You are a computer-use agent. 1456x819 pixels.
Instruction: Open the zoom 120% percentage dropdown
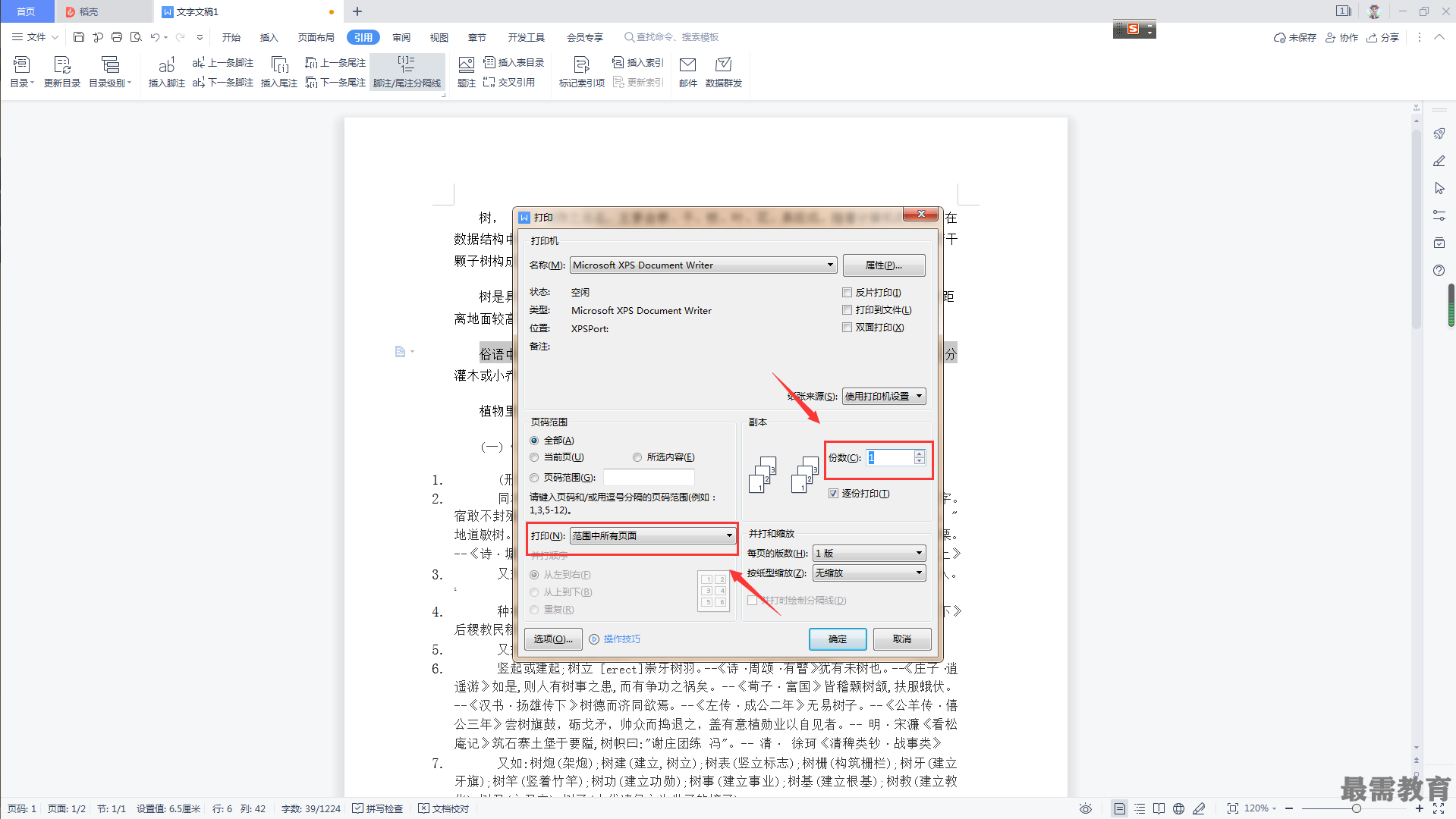pos(1260,809)
